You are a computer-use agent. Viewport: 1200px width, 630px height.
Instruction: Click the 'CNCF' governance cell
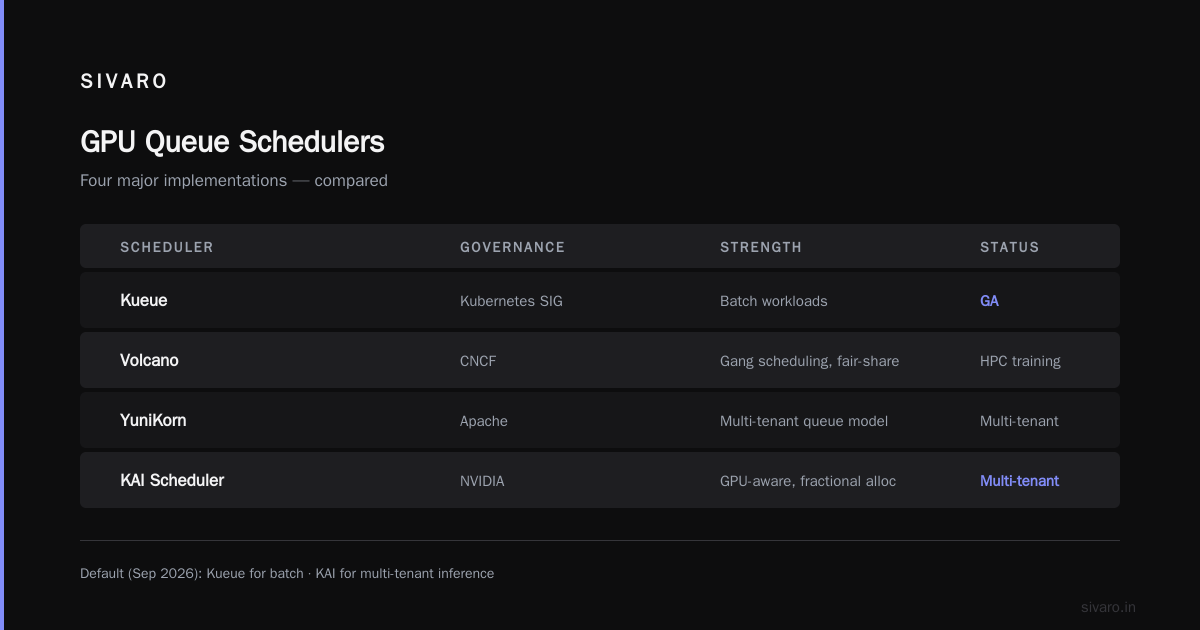[x=478, y=361]
